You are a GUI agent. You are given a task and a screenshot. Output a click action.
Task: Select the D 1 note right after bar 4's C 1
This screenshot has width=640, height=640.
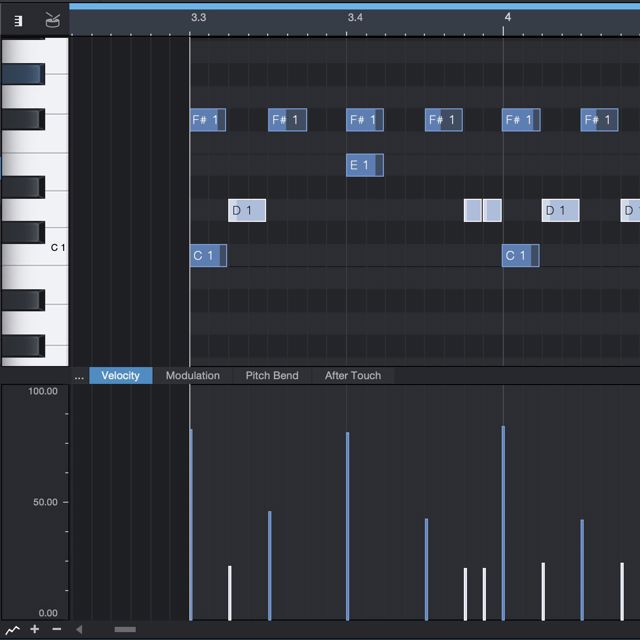coord(560,211)
